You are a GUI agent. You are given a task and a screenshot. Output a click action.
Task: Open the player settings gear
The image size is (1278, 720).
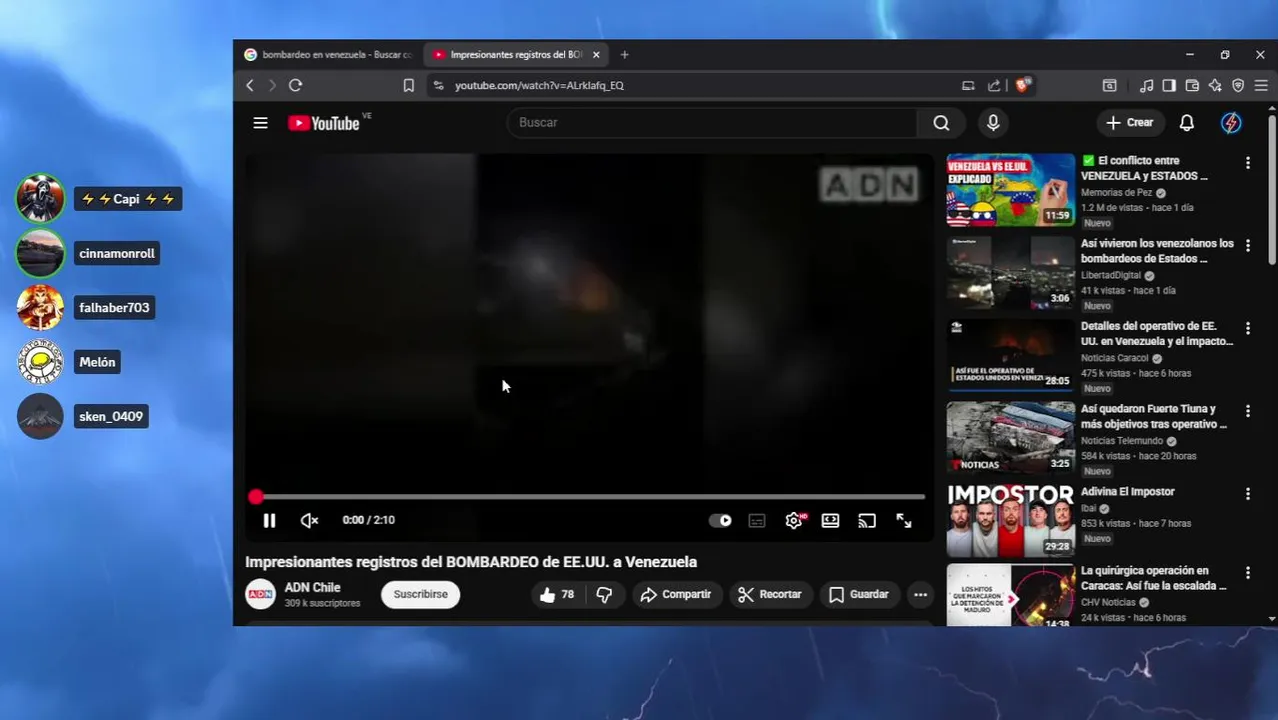point(794,520)
